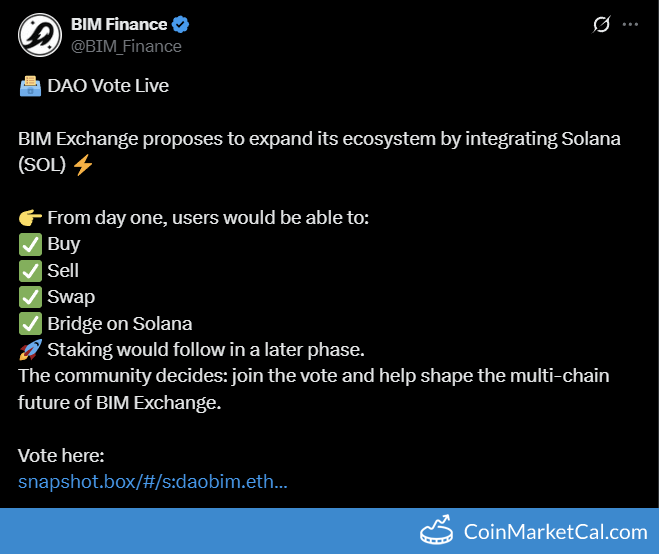Viewport: 659px width, 554px height.
Task: Click the lightning bolt emoji
Action: pos(83,164)
